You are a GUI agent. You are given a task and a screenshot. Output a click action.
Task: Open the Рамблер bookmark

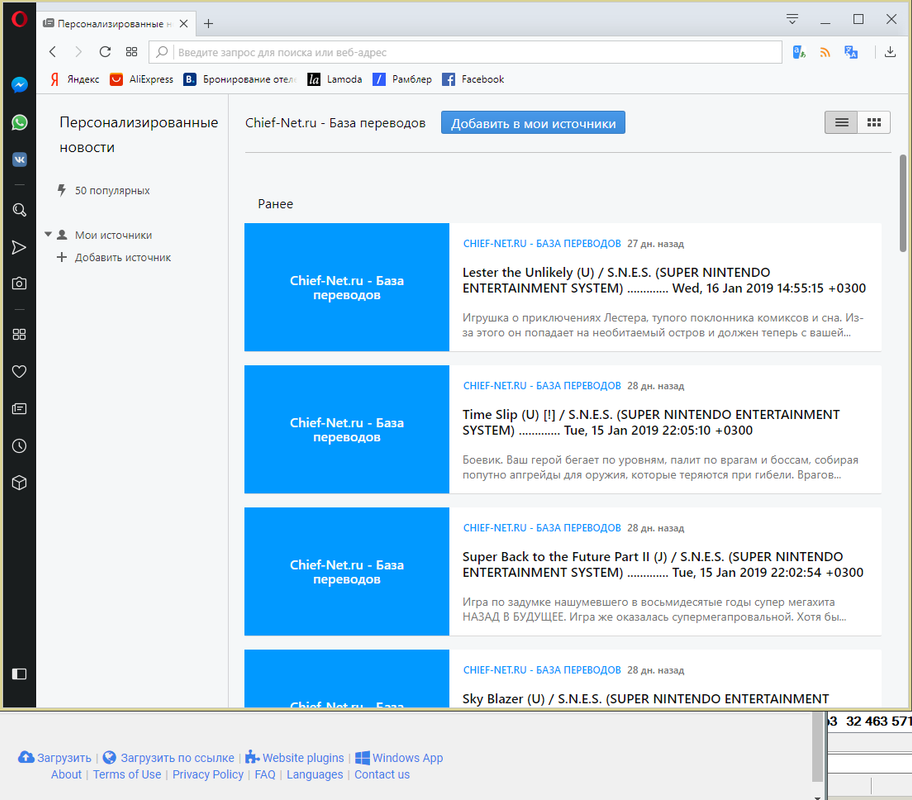tap(402, 79)
